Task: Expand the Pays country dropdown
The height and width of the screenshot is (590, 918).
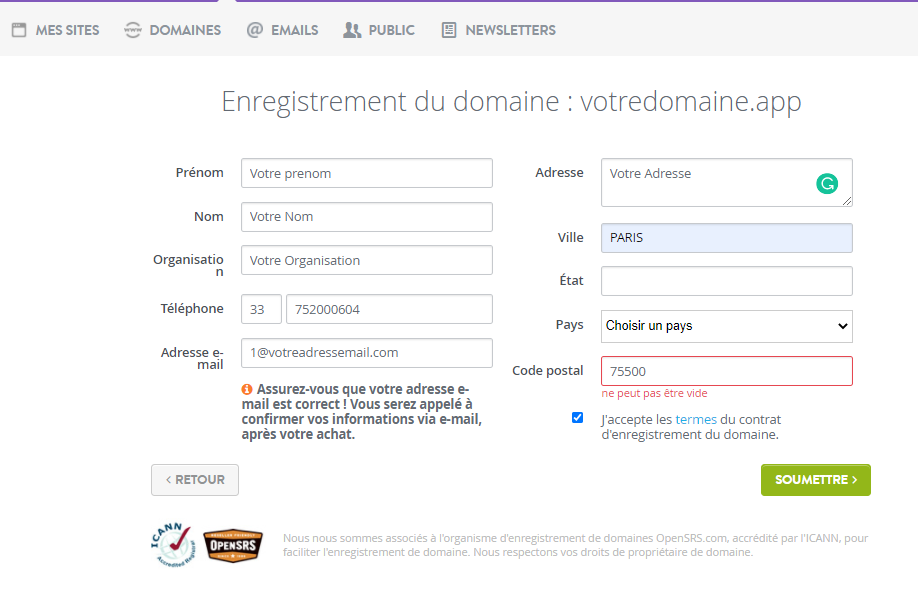Action: [727, 326]
